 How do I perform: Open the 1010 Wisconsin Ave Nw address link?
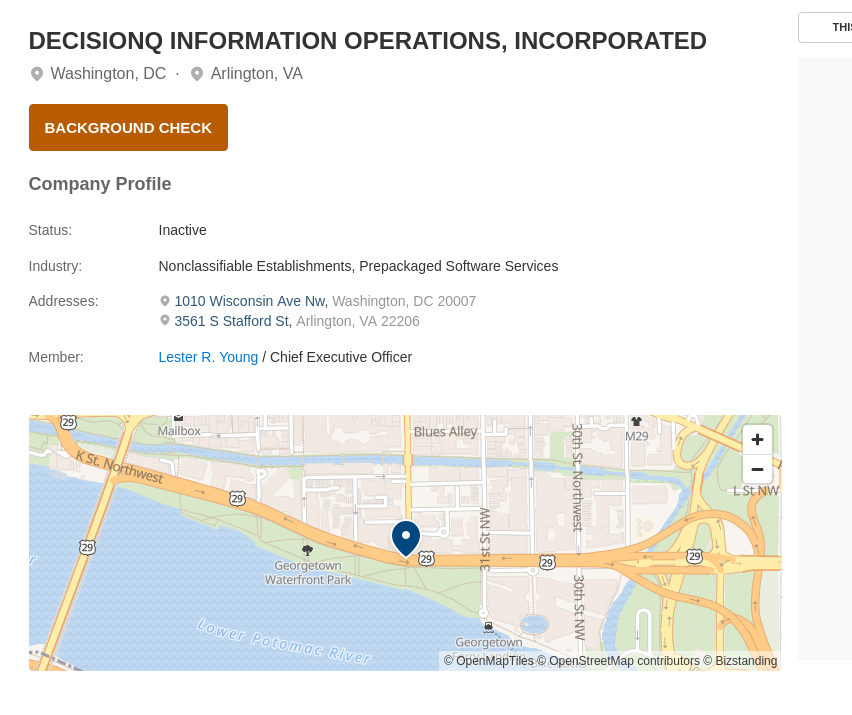[251, 301]
